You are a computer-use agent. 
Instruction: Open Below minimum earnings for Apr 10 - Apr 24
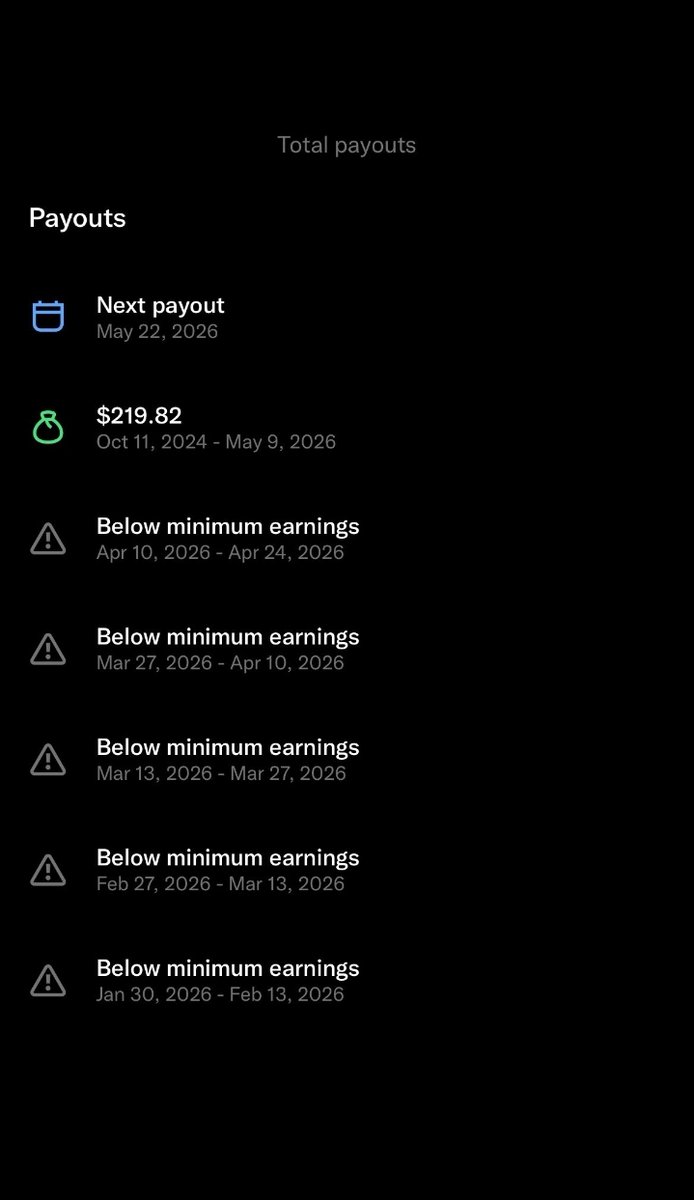(x=347, y=539)
